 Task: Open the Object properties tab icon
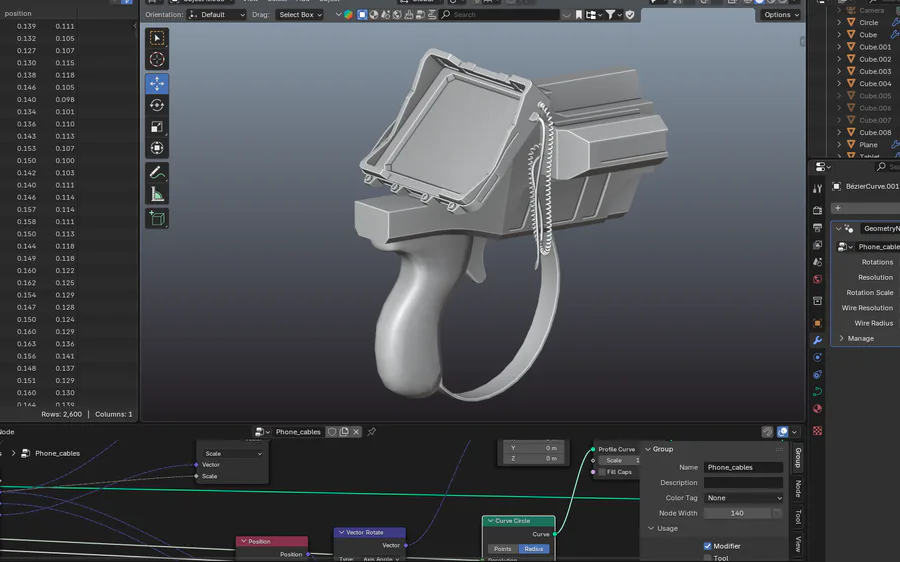pyautogui.click(x=817, y=323)
